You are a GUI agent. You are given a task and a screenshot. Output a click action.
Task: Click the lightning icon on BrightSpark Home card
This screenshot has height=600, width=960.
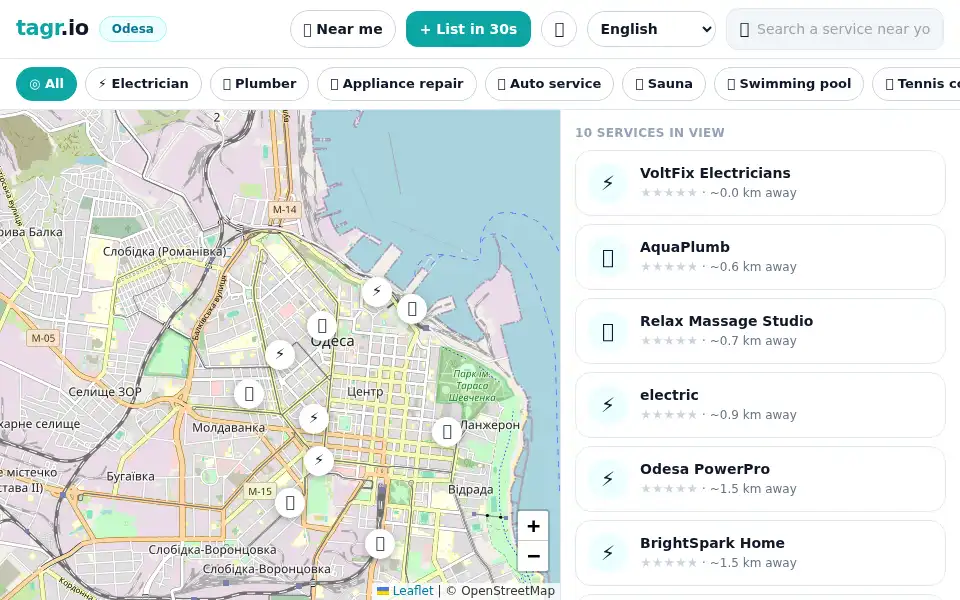(x=607, y=553)
